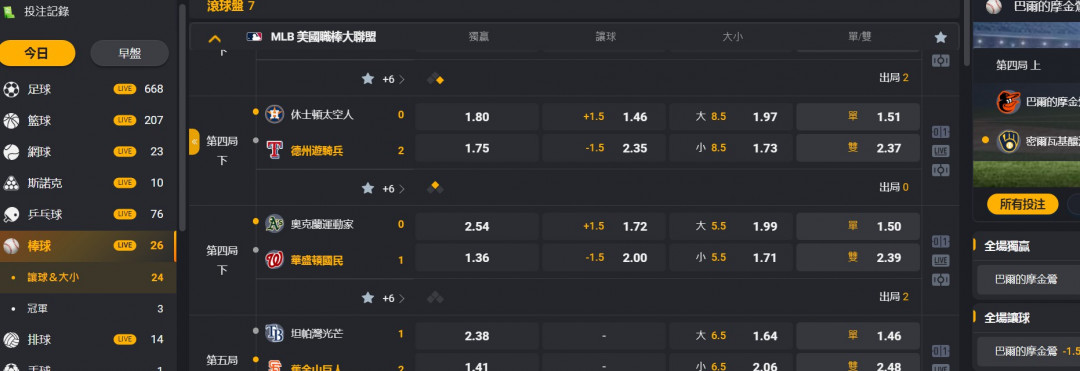Select the 今日 today tab
Viewport: 1080px width, 371px height.
click(x=37, y=54)
